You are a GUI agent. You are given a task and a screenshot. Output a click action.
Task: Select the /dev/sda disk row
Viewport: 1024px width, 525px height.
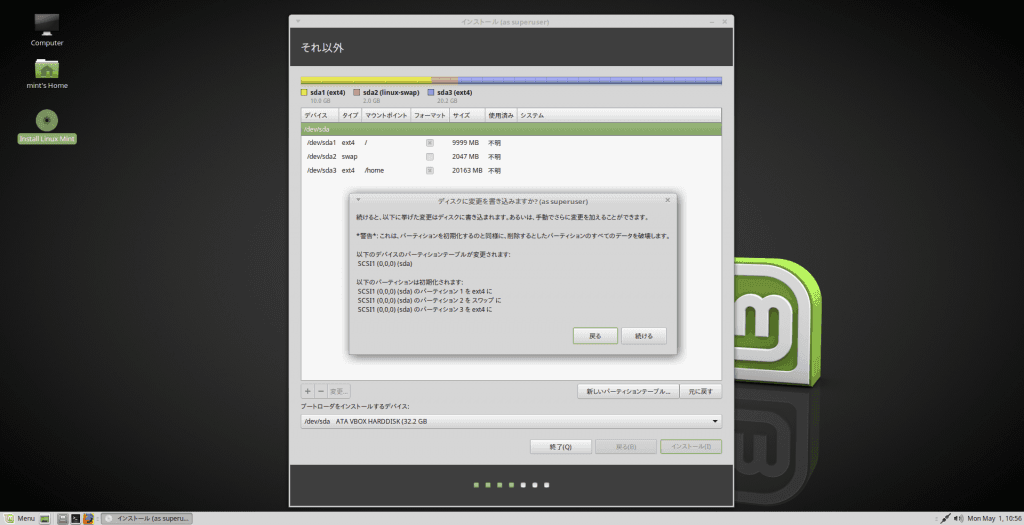(511, 129)
